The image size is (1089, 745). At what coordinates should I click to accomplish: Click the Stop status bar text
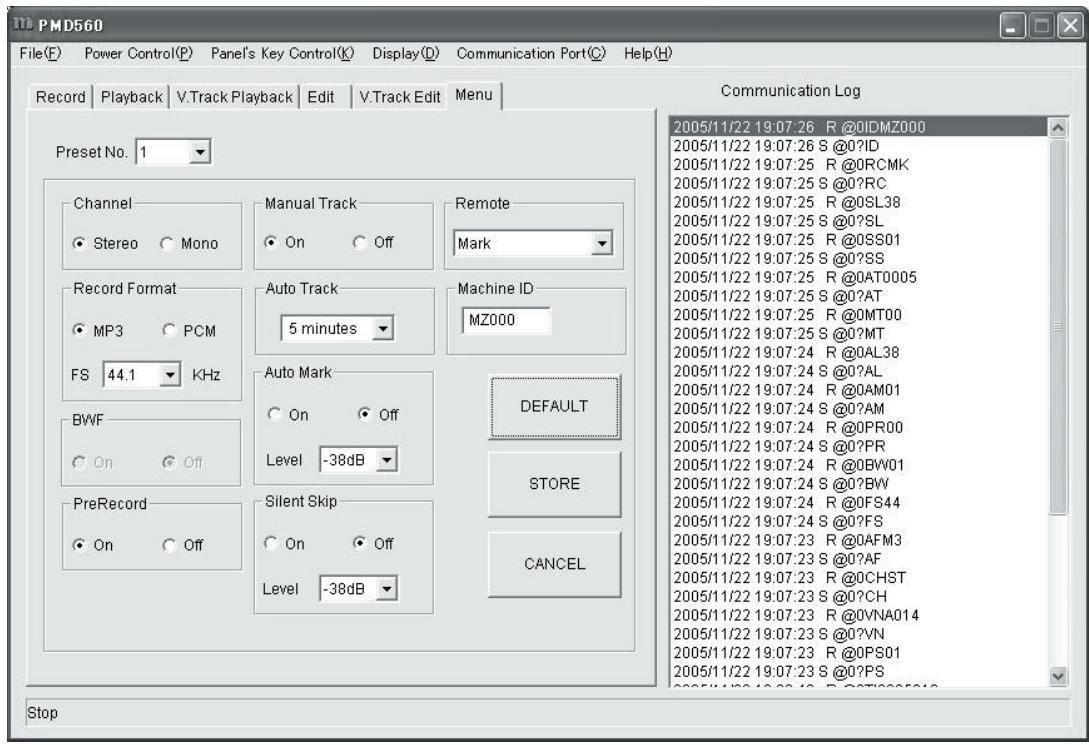point(42,713)
